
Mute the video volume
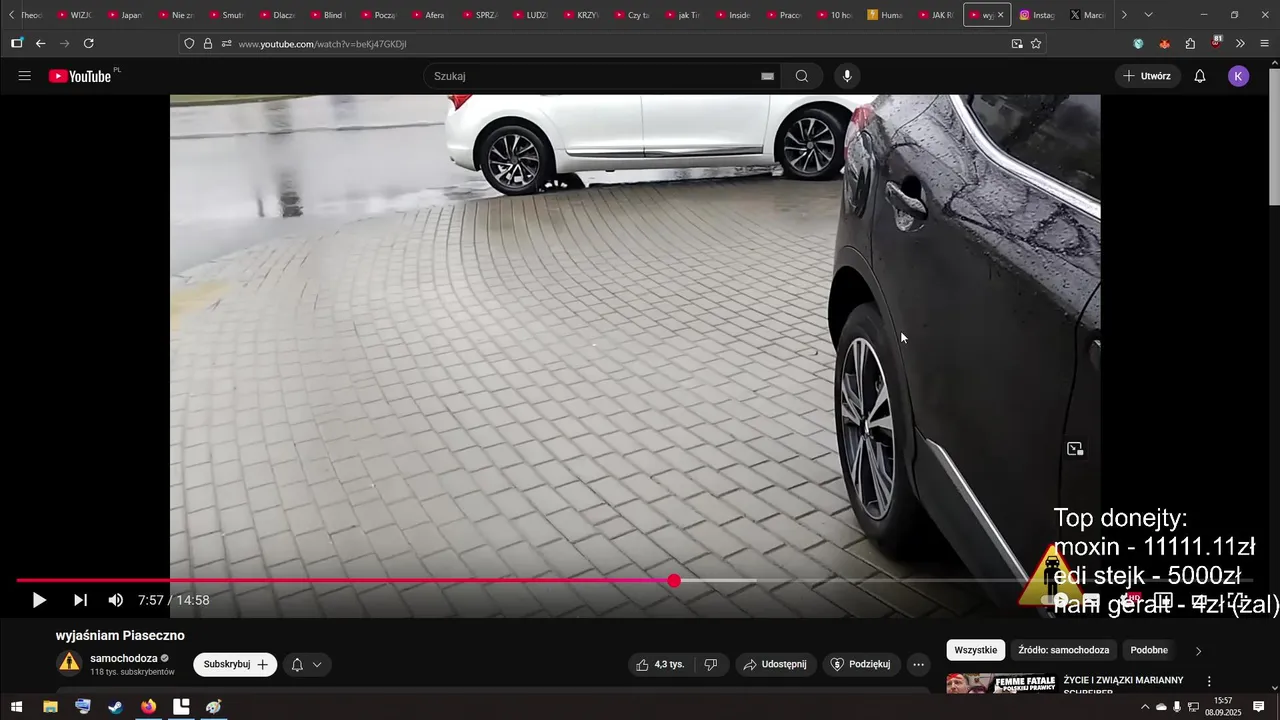point(116,600)
